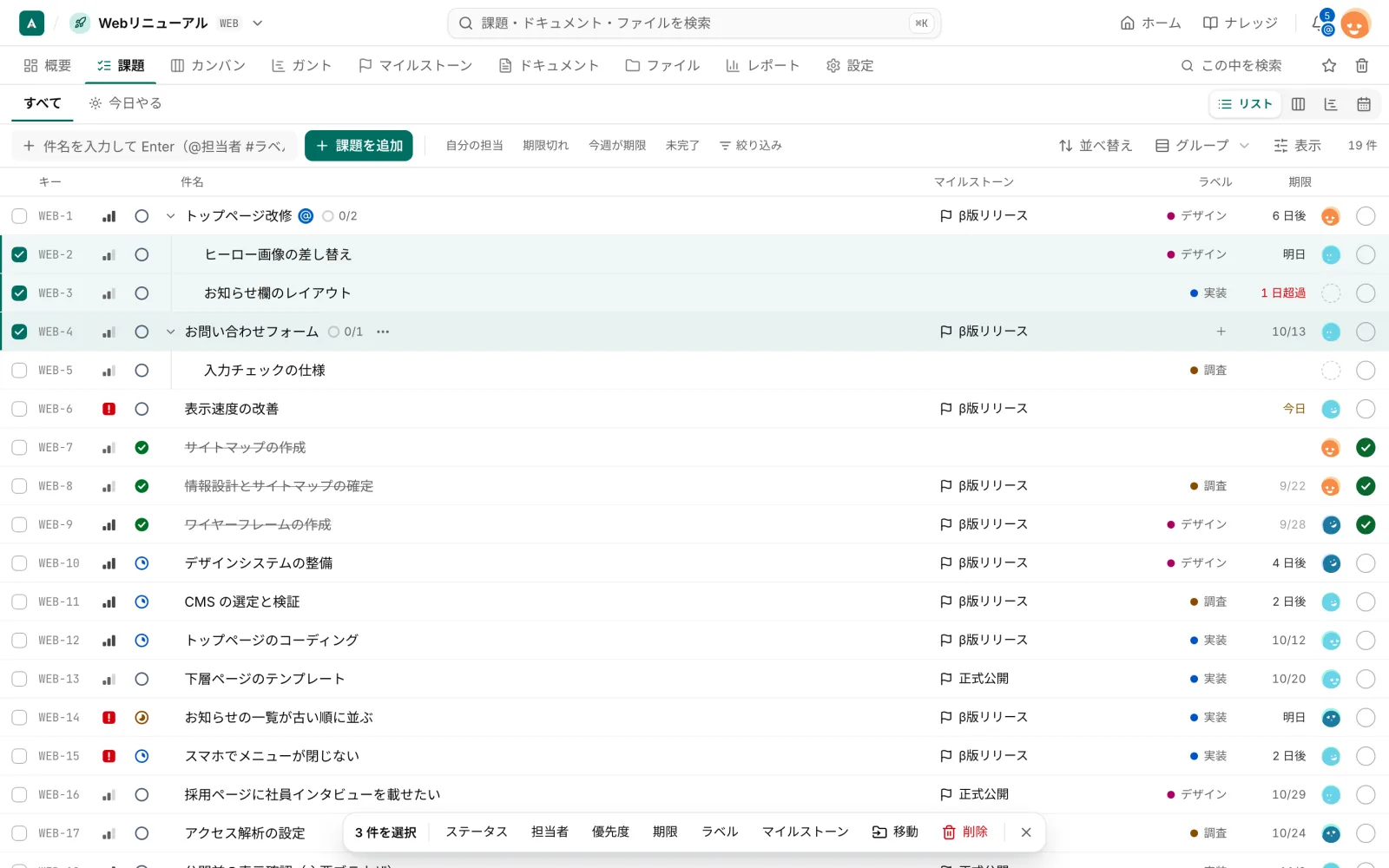The image size is (1389, 868).
Task: Click the completed status icon of WEB-8
Action: point(142,486)
